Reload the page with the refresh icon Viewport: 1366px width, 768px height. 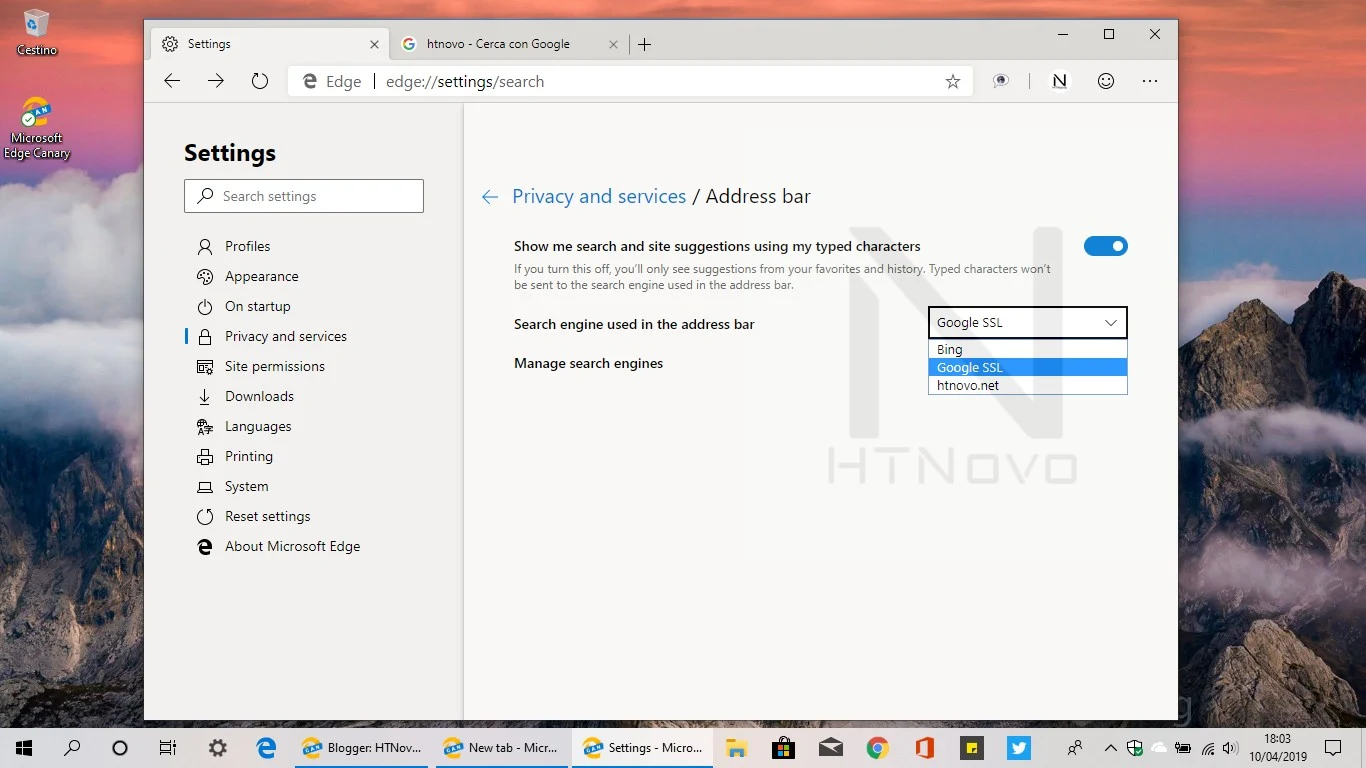260,81
